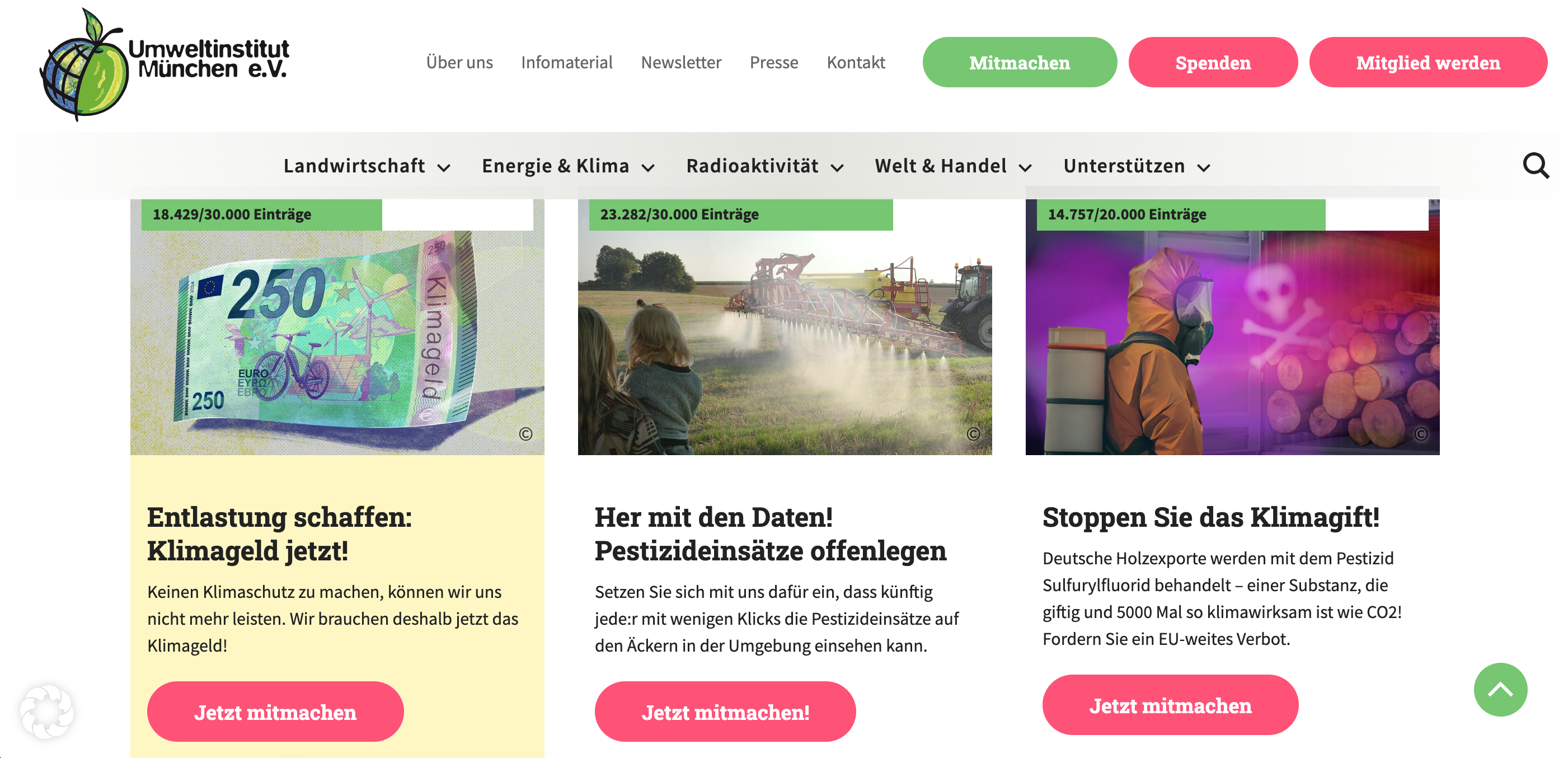Open the Unterstützen dropdown menu
The image size is (1568, 758).
click(1137, 166)
